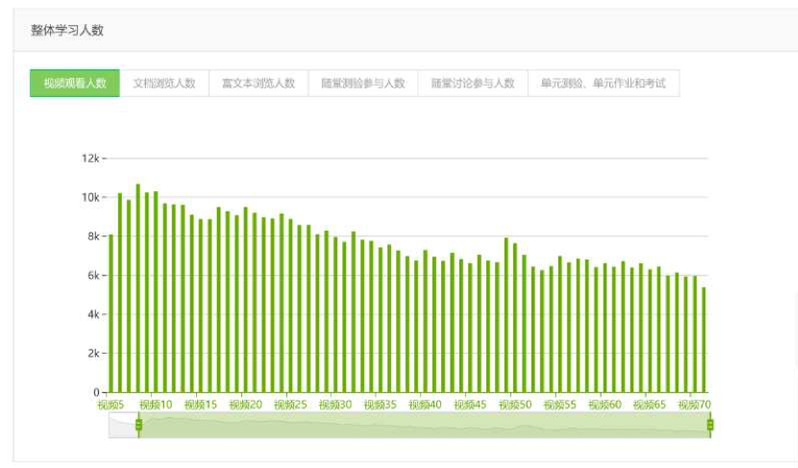The height and width of the screenshot is (468, 798).
Task: Open 单元测验、单元作业和考试 tab
Action: 603,84
